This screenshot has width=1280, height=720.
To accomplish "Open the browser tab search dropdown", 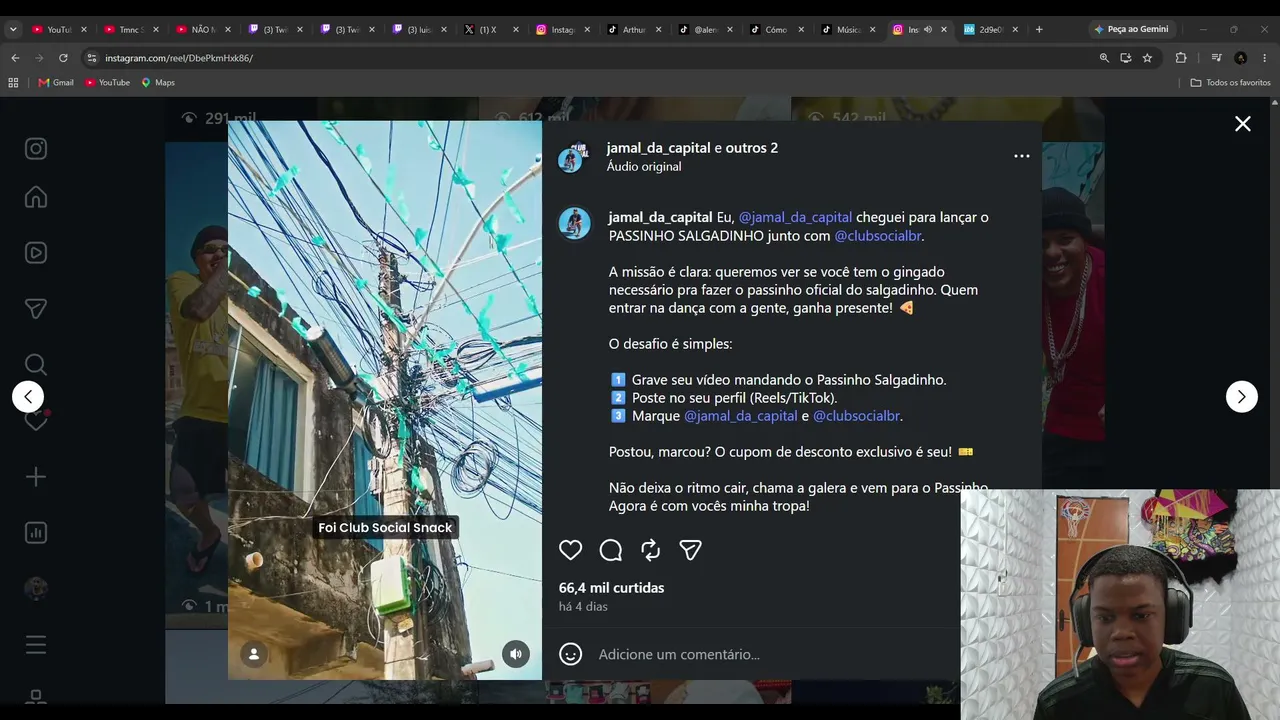I will pyautogui.click(x=13, y=30).
